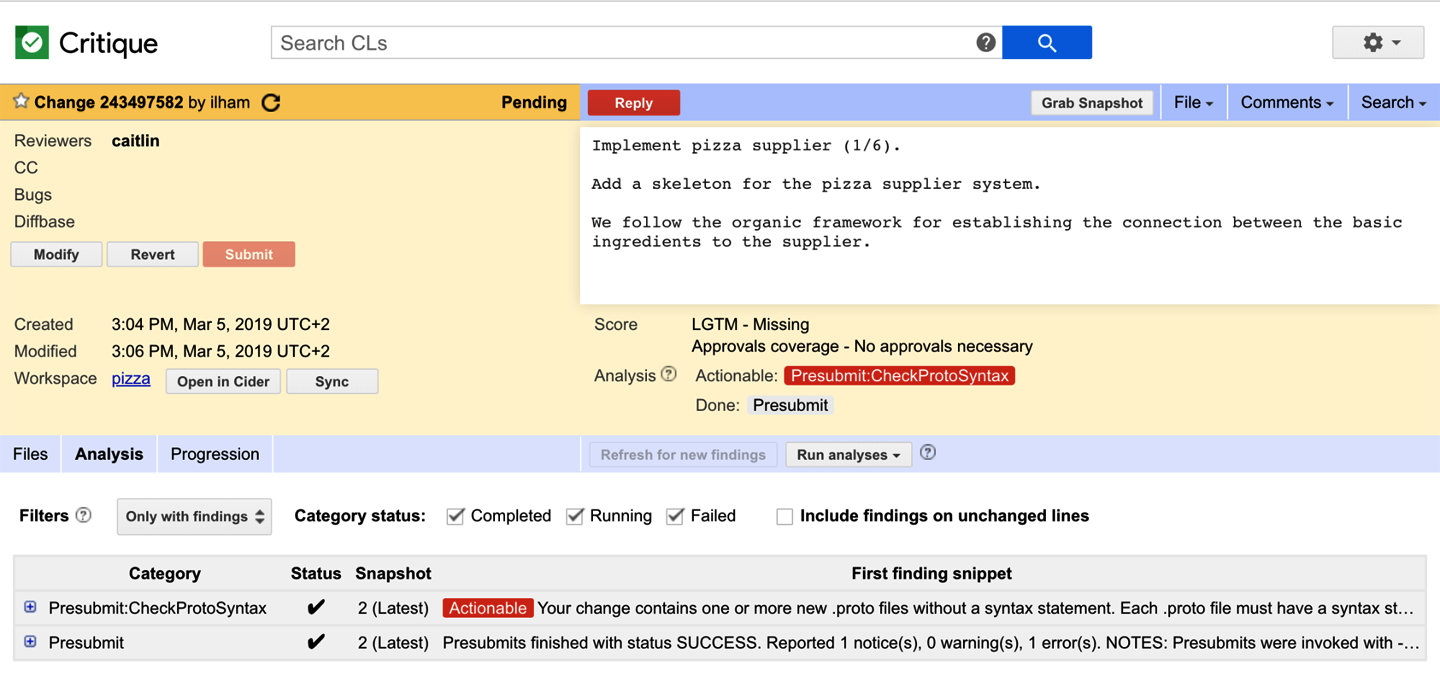Uncheck the Completed category status checkbox
The height and width of the screenshot is (681, 1440).
456,516
